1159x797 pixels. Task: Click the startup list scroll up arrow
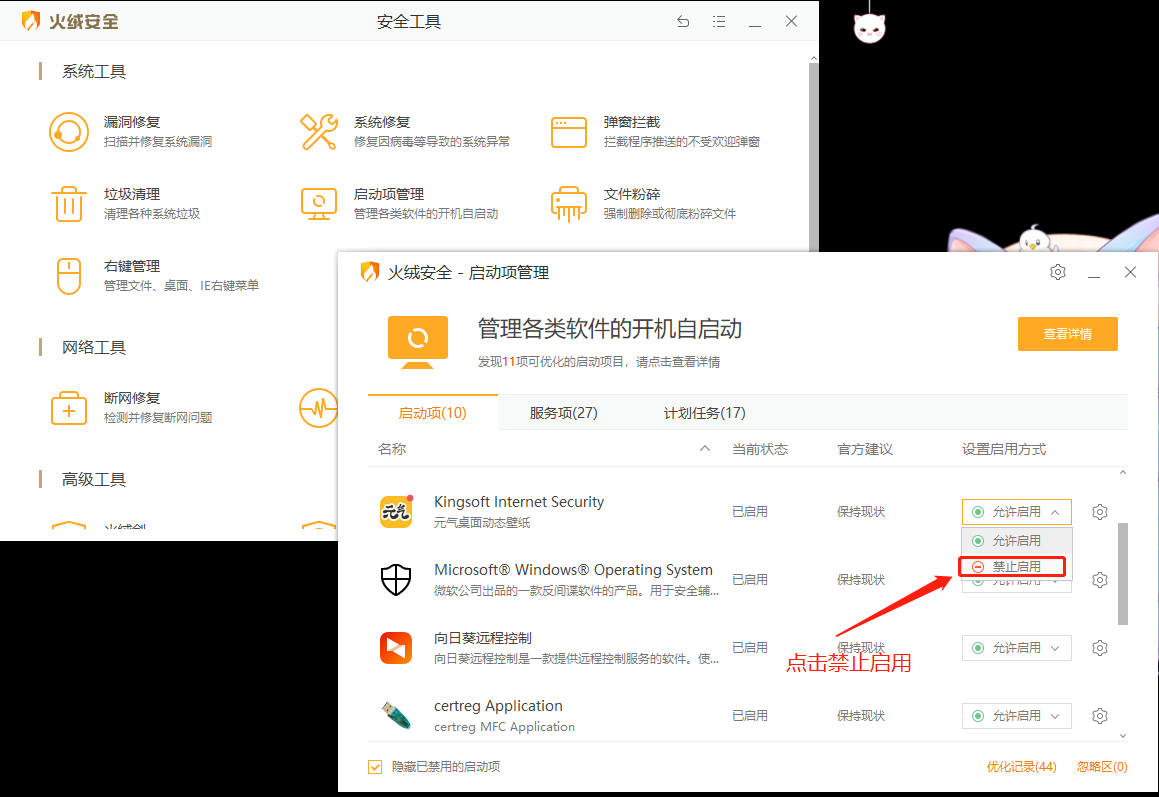[1123, 472]
